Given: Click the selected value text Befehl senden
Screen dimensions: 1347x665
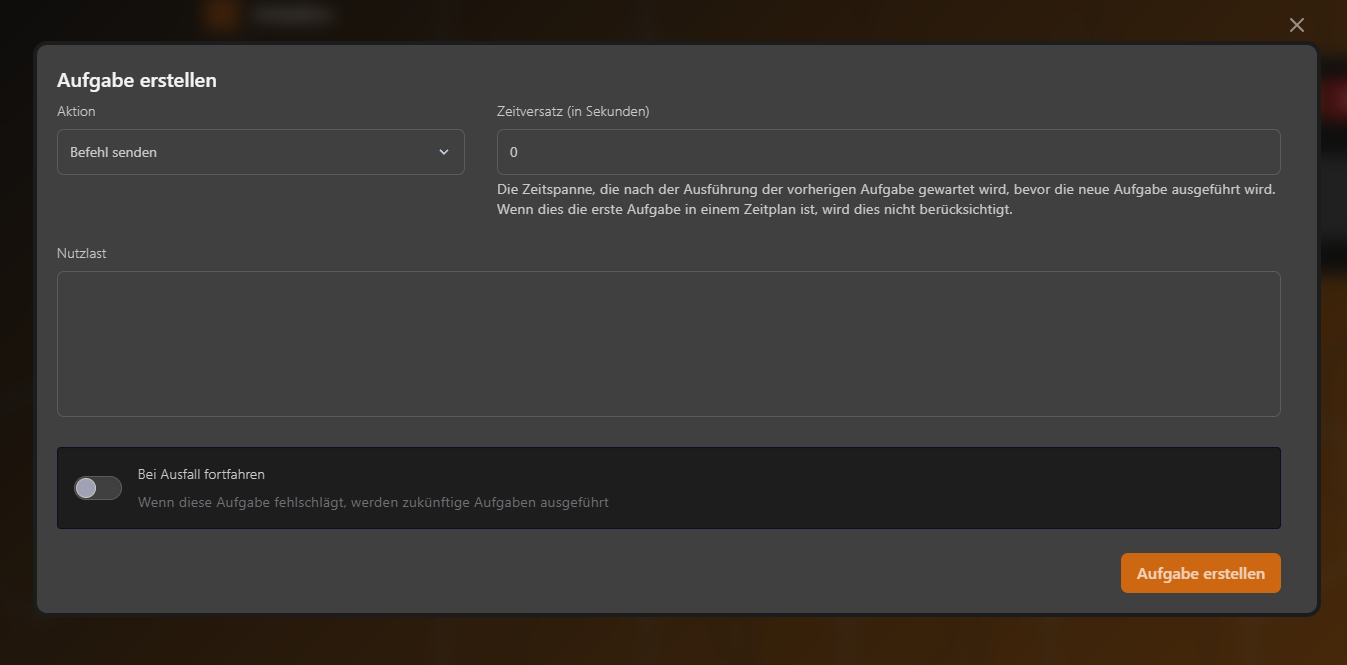Looking at the screenshot, I should pyautogui.click(x=114, y=152).
